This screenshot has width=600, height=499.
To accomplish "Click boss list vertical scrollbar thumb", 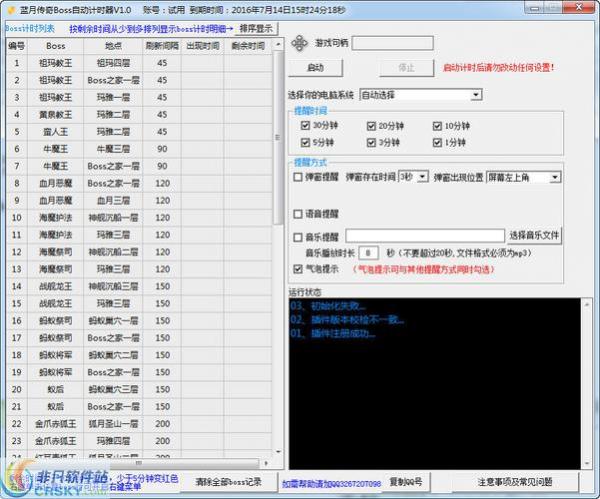I will pos(278,138).
